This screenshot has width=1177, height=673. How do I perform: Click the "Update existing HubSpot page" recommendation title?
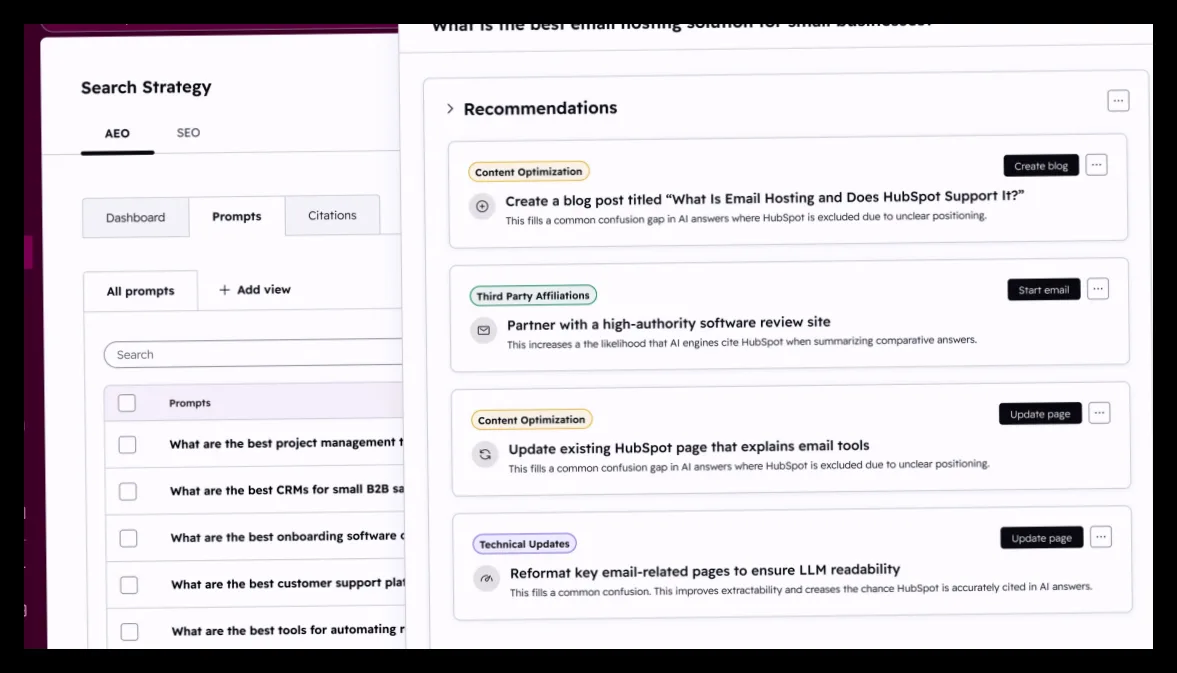689,448
